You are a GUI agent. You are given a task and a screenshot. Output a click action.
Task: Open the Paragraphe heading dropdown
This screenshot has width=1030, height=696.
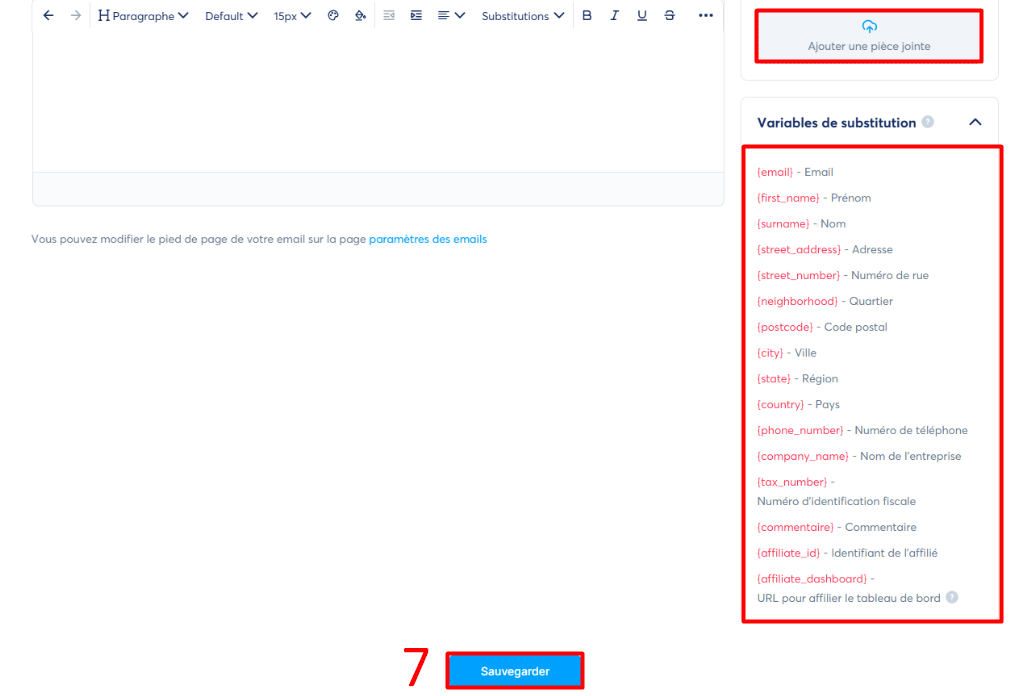coord(143,16)
